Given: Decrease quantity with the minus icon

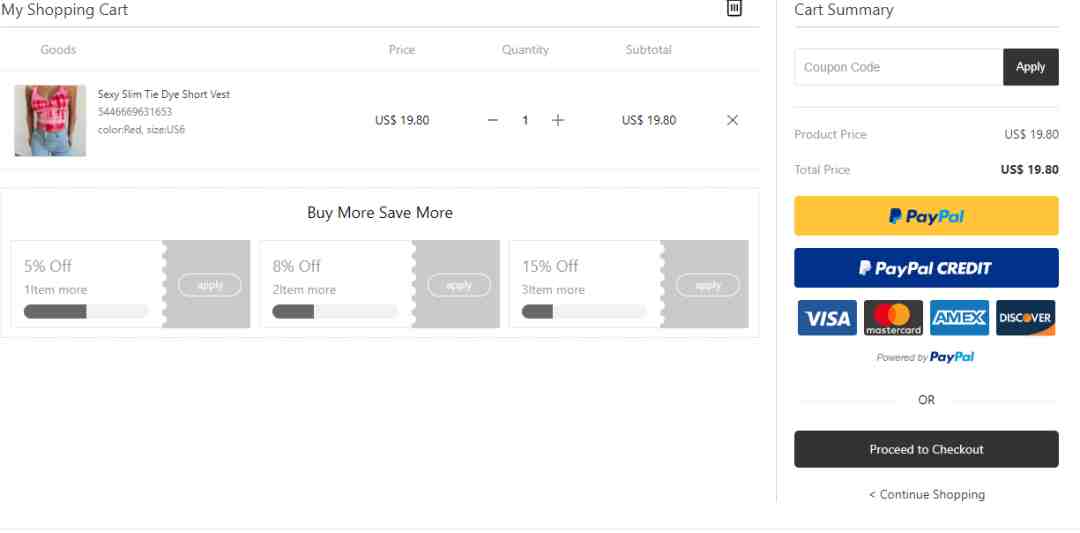Looking at the screenshot, I should (x=492, y=120).
